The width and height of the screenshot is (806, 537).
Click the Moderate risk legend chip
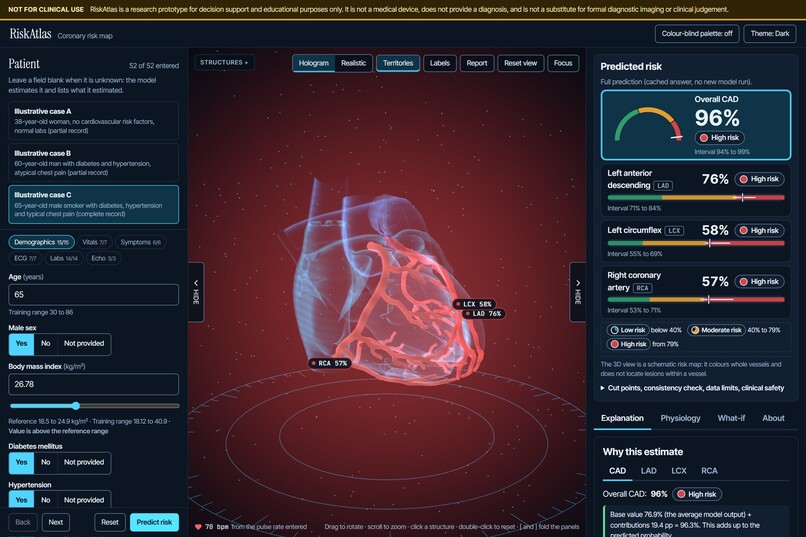tap(716, 330)
